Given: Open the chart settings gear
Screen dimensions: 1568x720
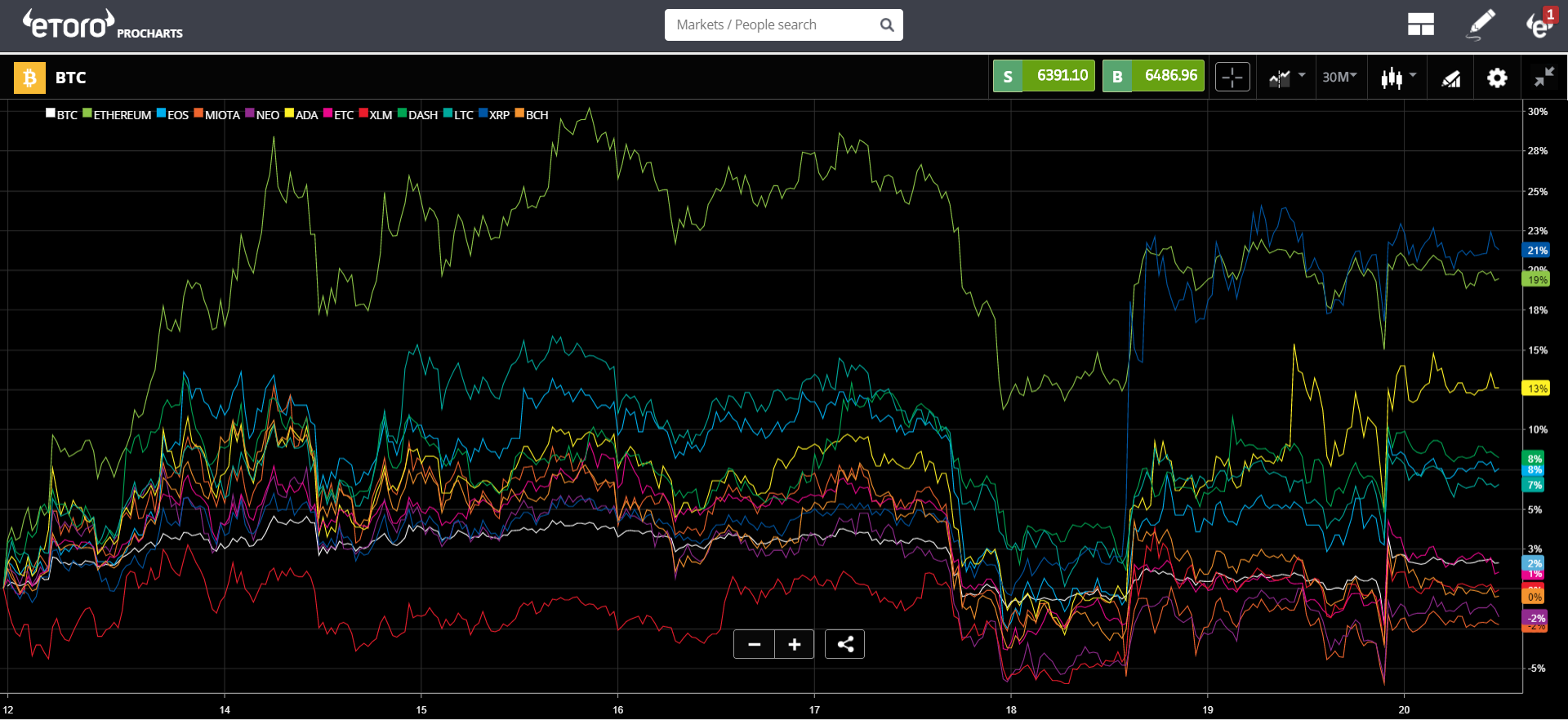Looking at the screenshot, I should [1497, 78].
